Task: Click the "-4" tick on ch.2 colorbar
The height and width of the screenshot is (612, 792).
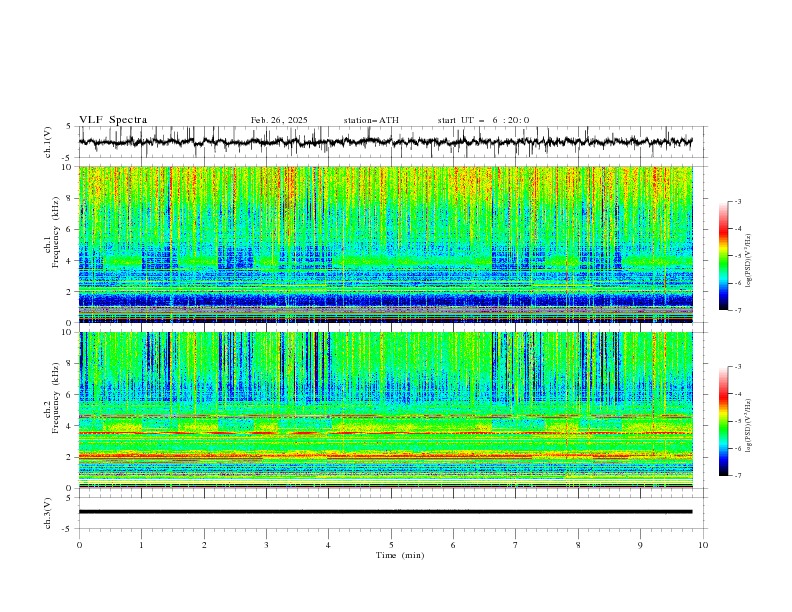Action: pos(737,394)
